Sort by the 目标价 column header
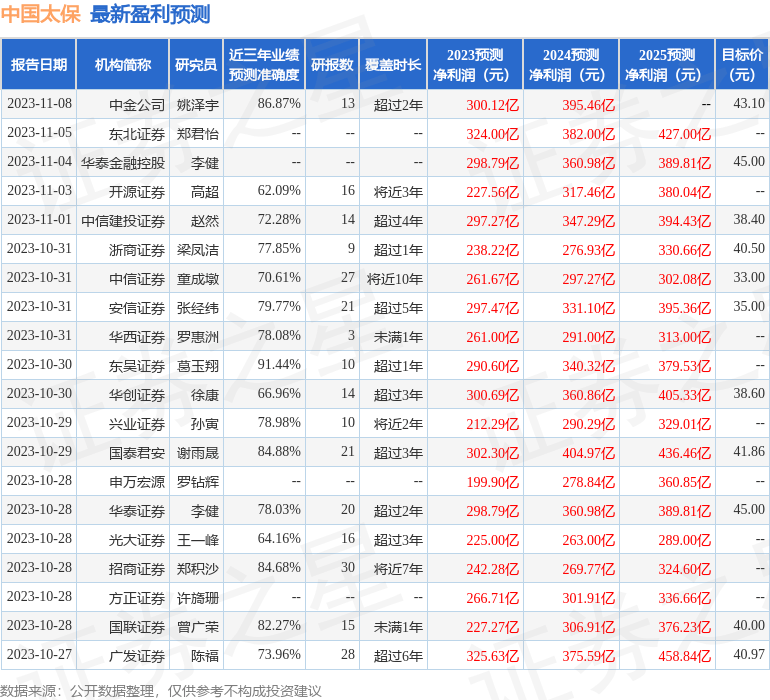Screen dimensions: 770x700 coord(742,65)
